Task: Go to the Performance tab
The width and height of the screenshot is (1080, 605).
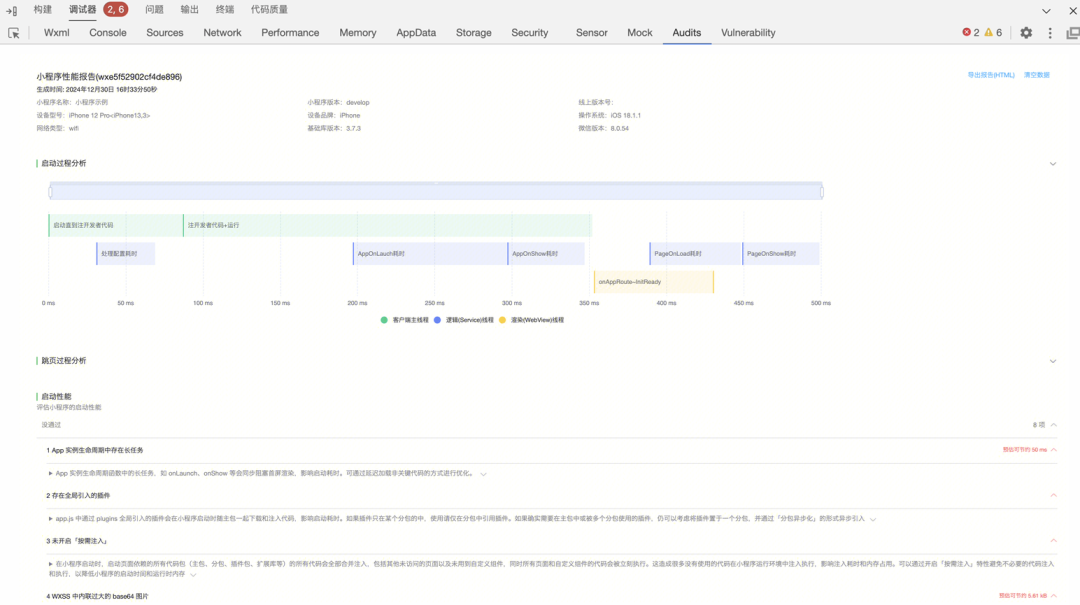Action: [x=290, y=32]
